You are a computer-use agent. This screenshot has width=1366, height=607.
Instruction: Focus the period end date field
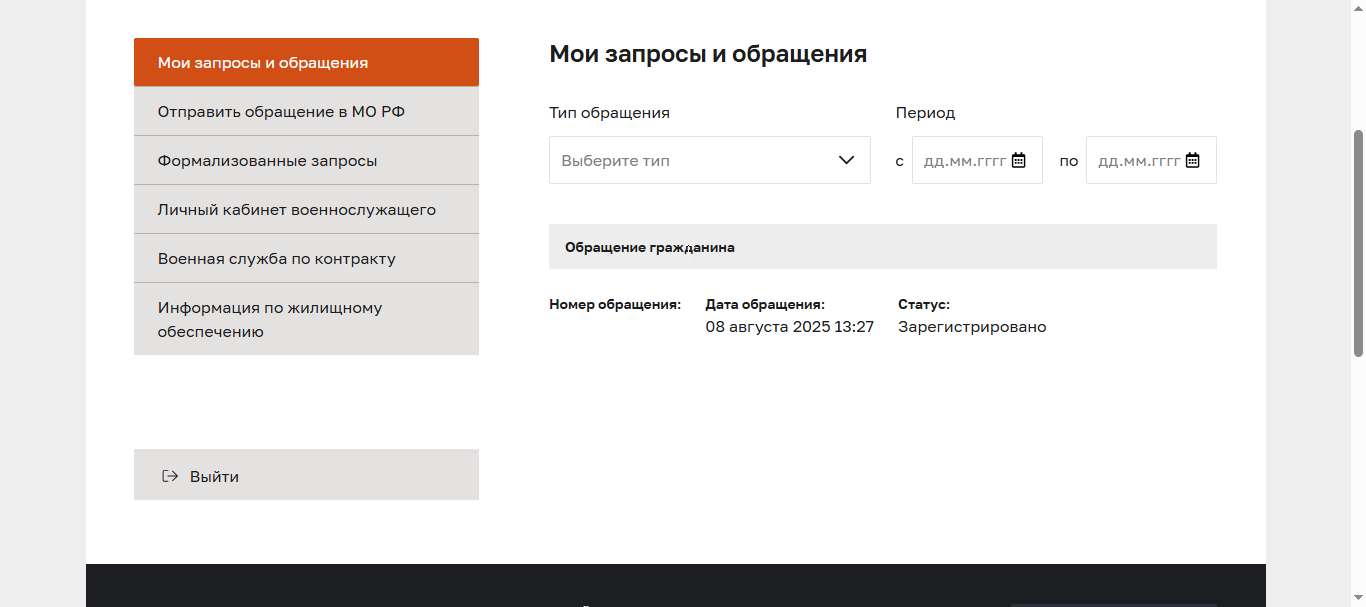[x=1138, y=160]
